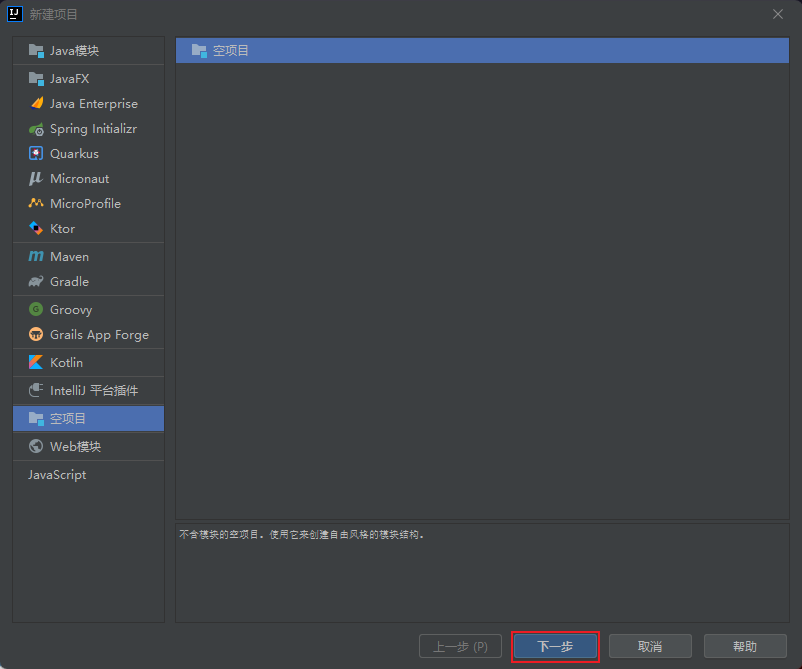
Task: Click the 取消 button
Action: pyautogui.click(x=650, y=646)
